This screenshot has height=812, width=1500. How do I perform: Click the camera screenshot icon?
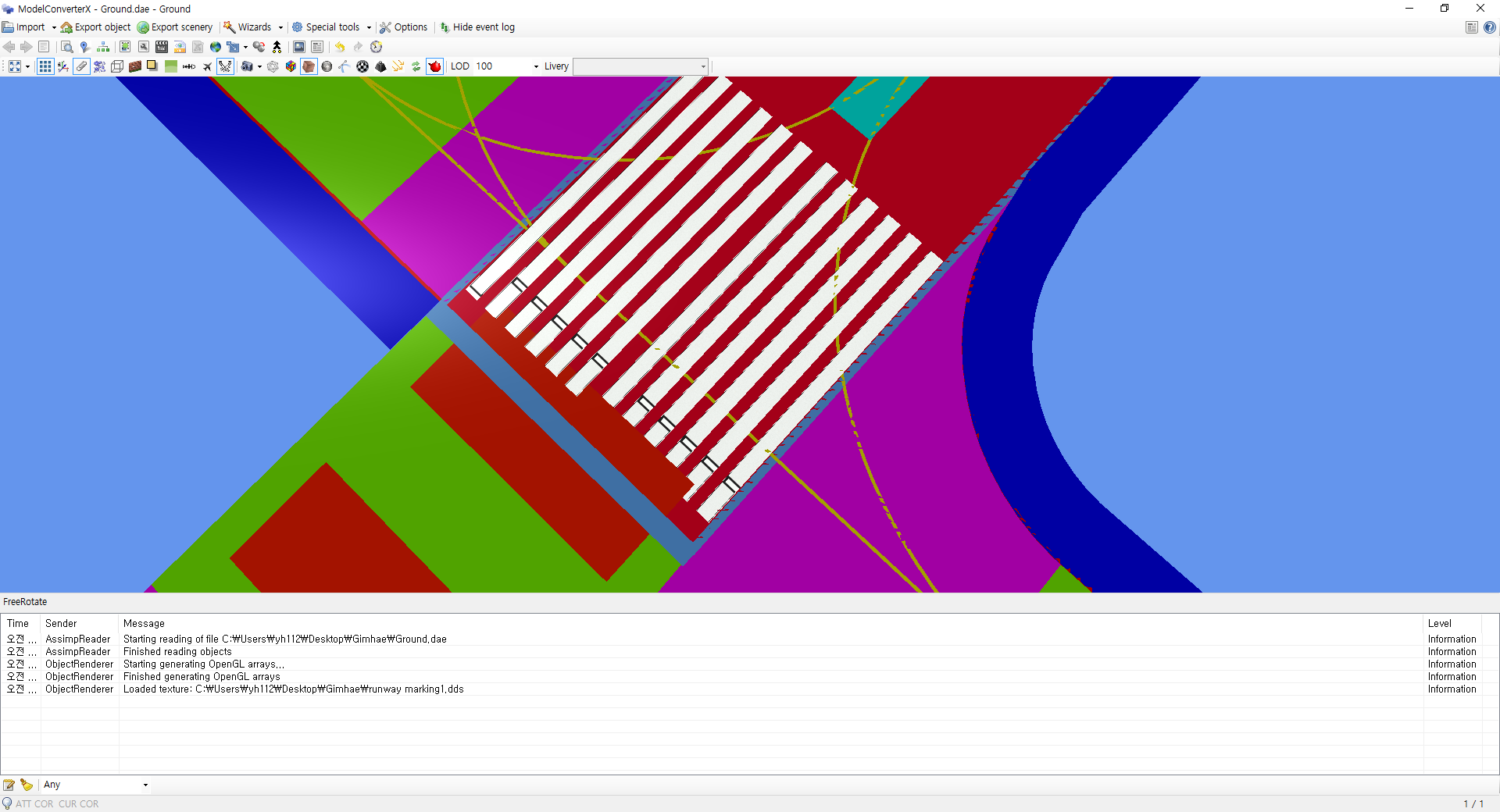coord(247,66)
